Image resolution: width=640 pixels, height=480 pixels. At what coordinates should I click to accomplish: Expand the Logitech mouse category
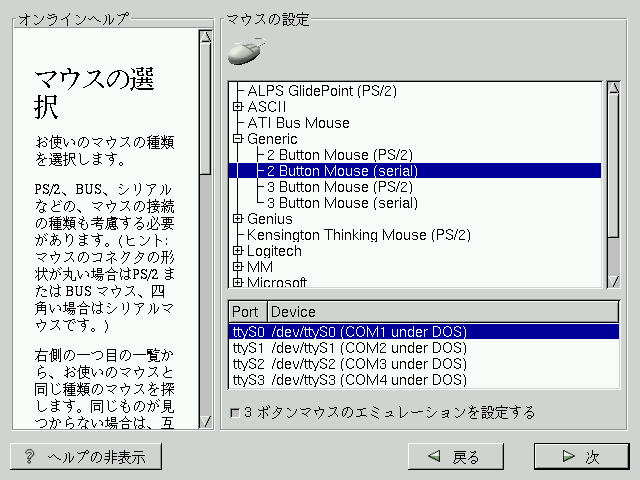click(238, 251)
